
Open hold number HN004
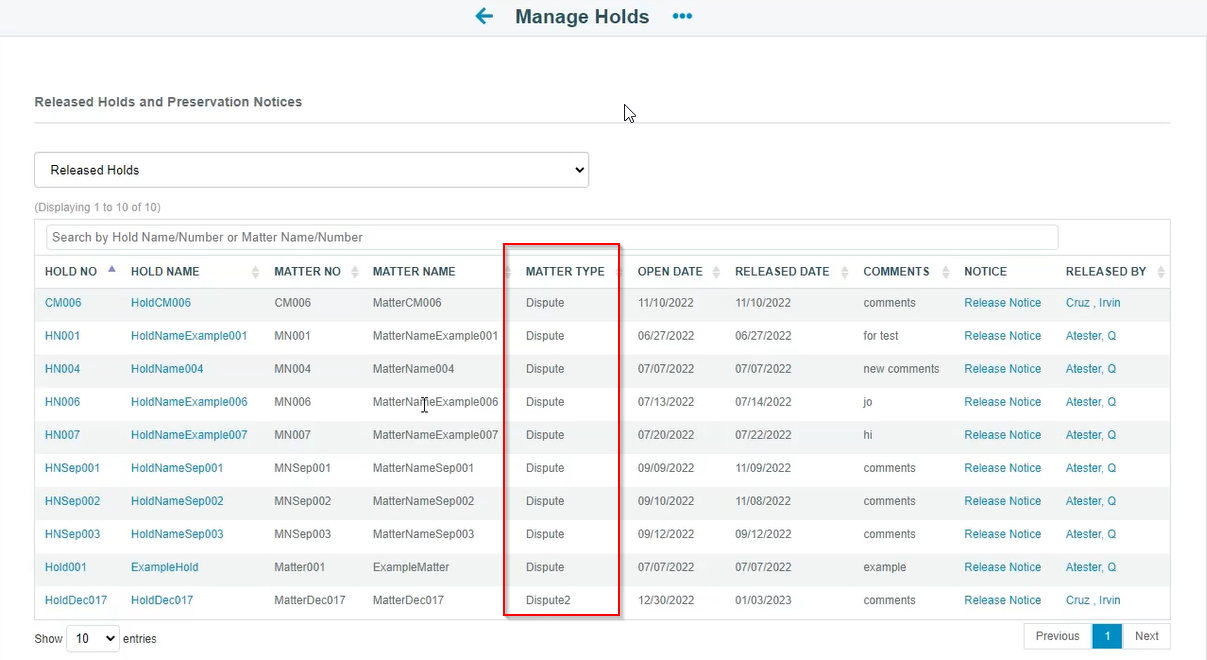click(x=62, y=369)
